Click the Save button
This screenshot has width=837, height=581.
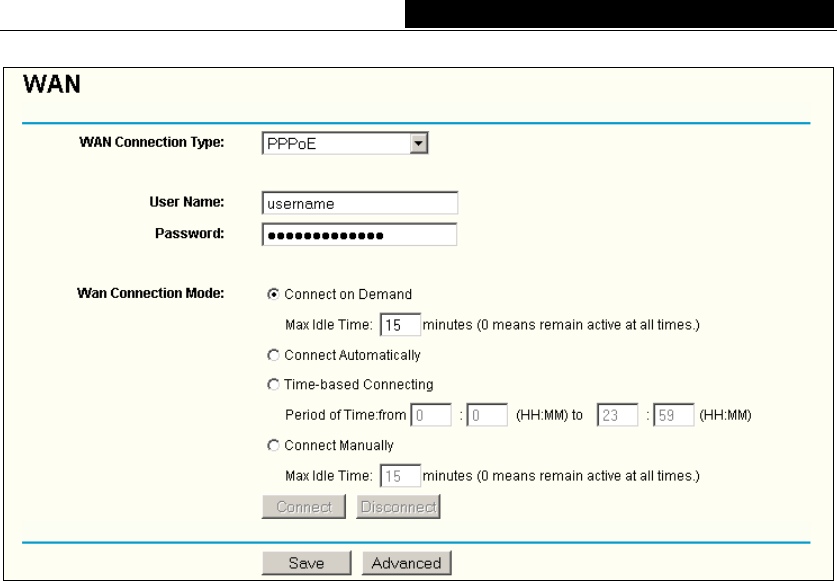click(x=306, y=563)
